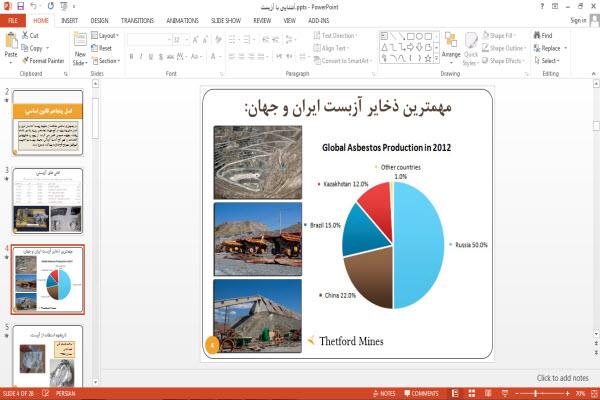This screenshot has height=400, width=600.
Task: Click the Sign in link
Action: coord(578,20)
